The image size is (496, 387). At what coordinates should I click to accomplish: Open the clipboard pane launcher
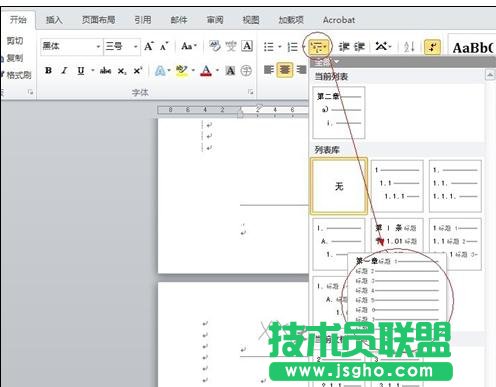click(x=31, y=92)
